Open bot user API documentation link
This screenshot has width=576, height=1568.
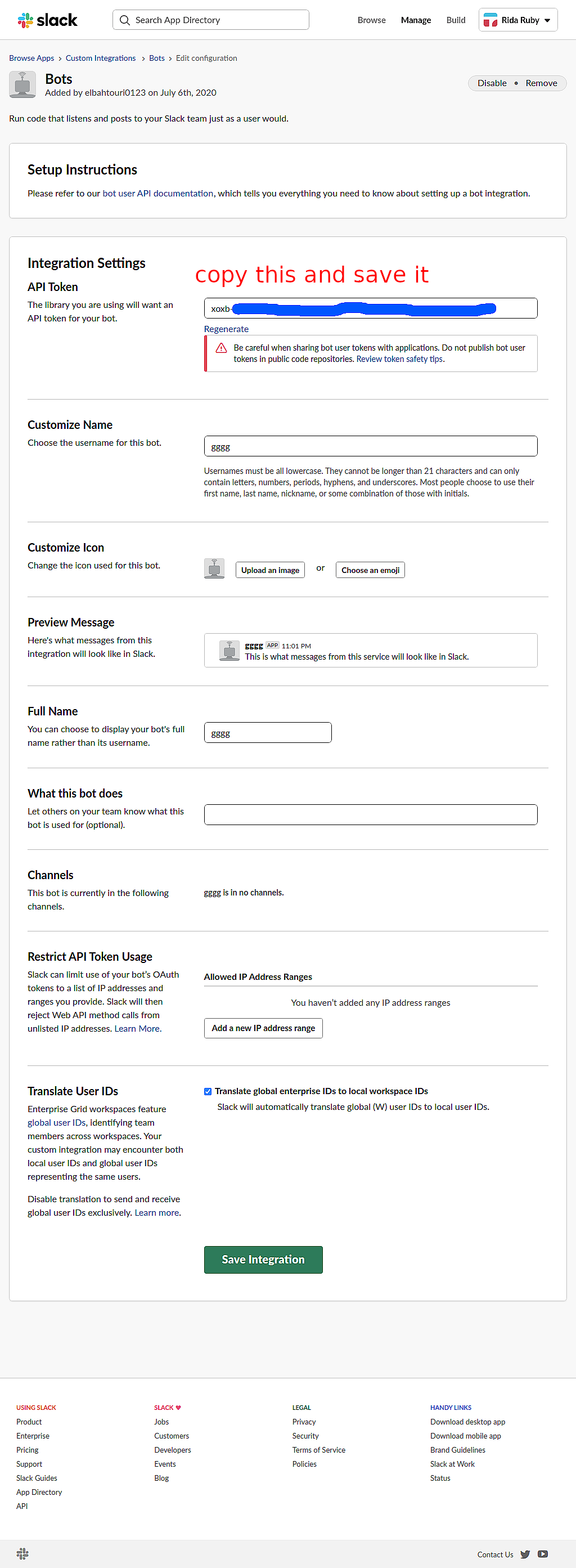(x=158, y=194)
